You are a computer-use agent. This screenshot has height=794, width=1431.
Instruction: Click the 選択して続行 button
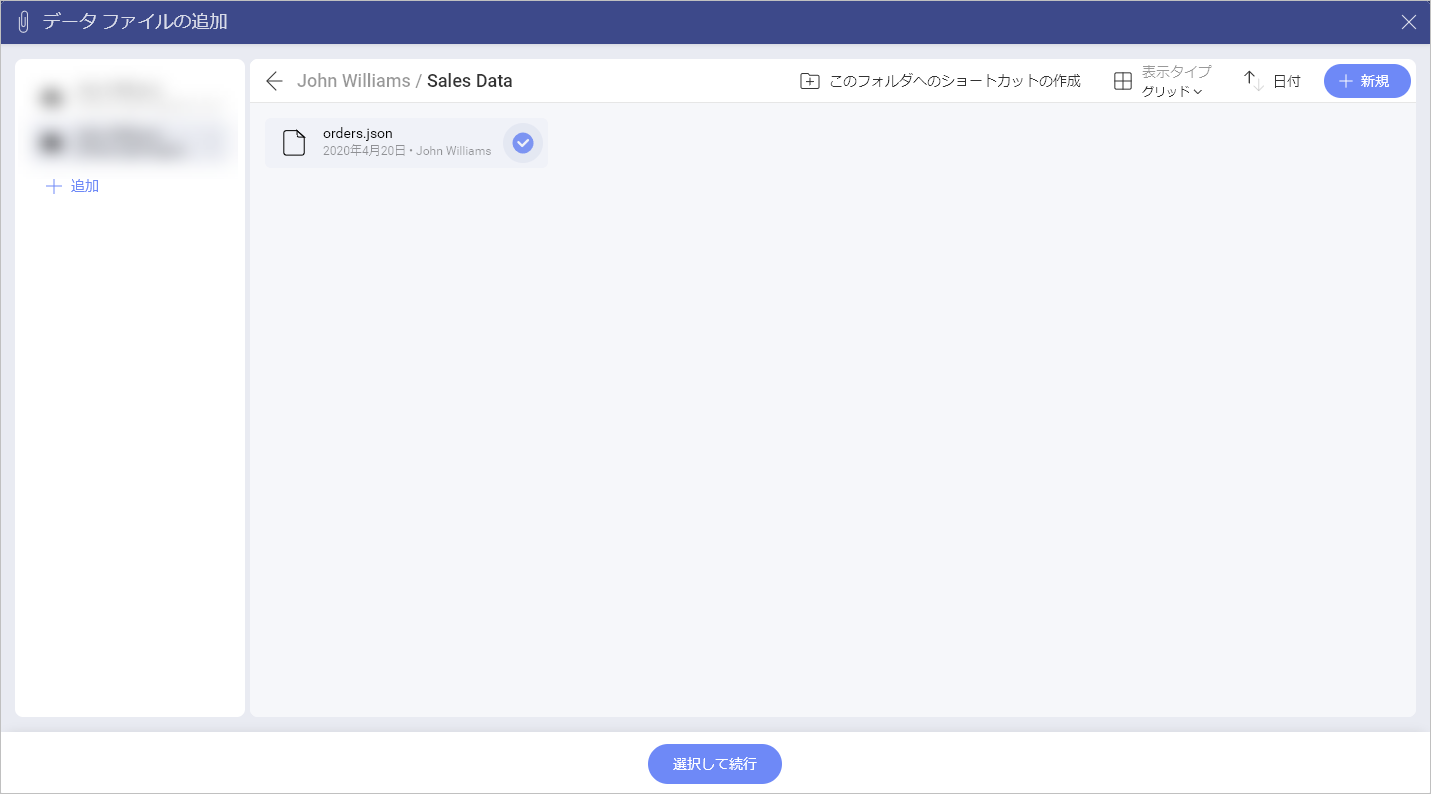[715, 764]
